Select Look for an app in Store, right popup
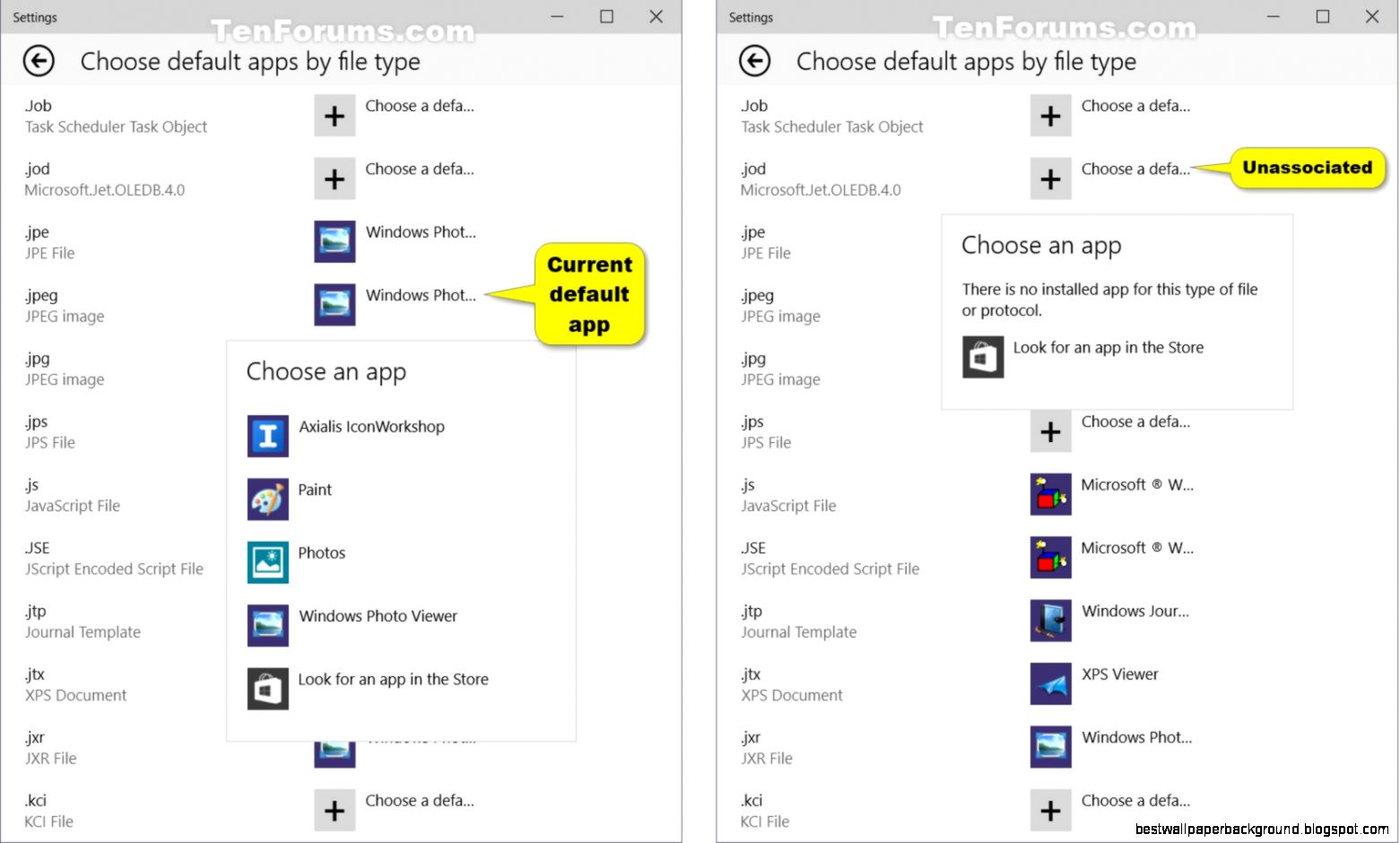This screenshot has width=1400, height=843. [x=1109, y=348]
